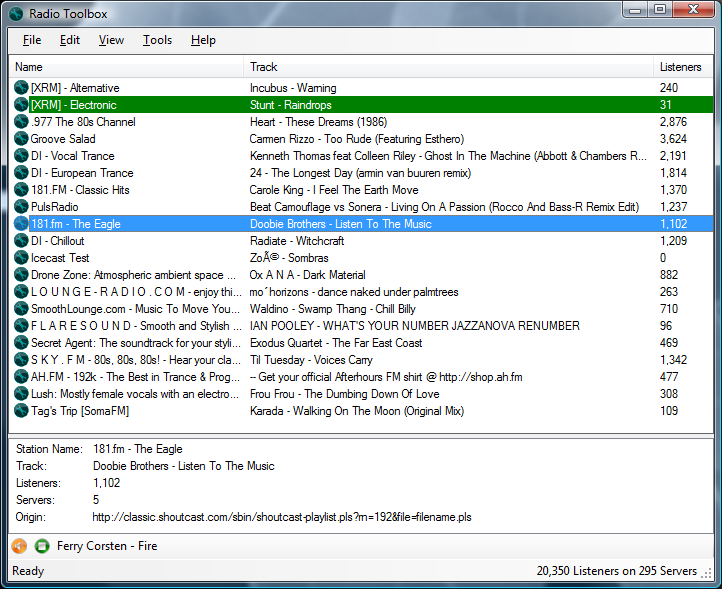
Task: Click the window resize grip in status bar
Action: (x=706, y=573)
